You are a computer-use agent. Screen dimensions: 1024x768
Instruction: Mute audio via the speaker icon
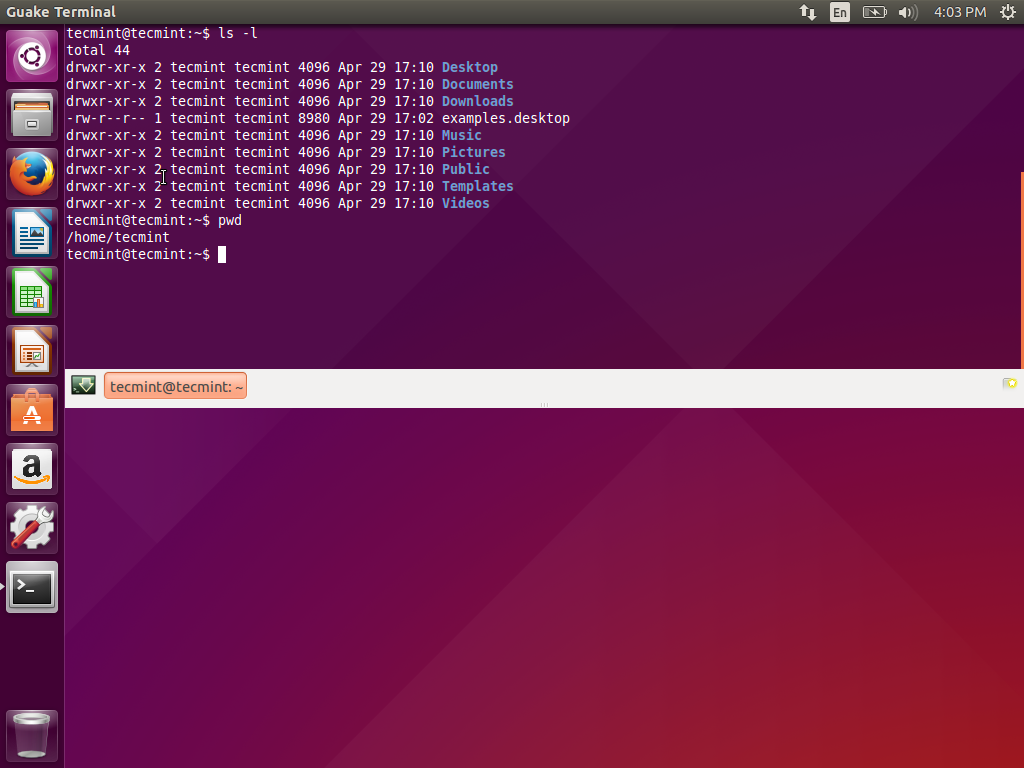pos(906,12)
